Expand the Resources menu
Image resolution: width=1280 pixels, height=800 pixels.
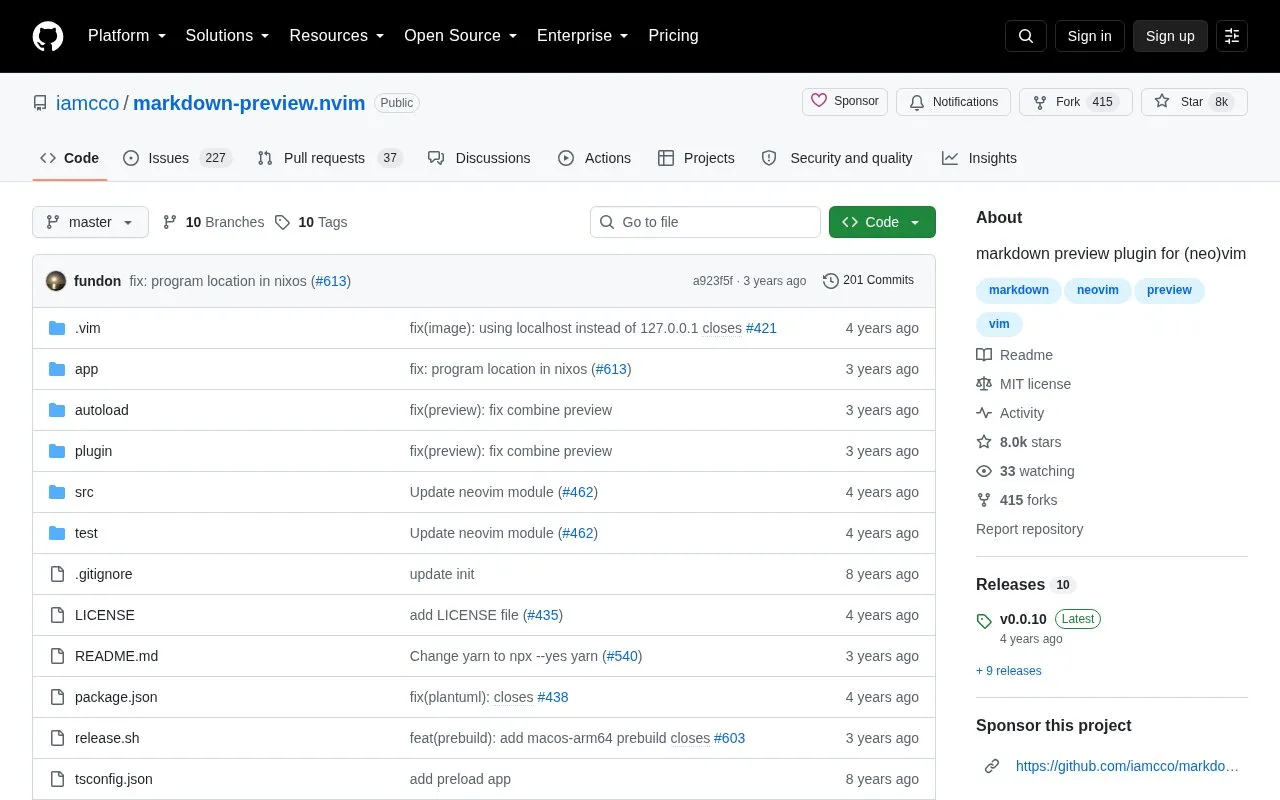337,36
